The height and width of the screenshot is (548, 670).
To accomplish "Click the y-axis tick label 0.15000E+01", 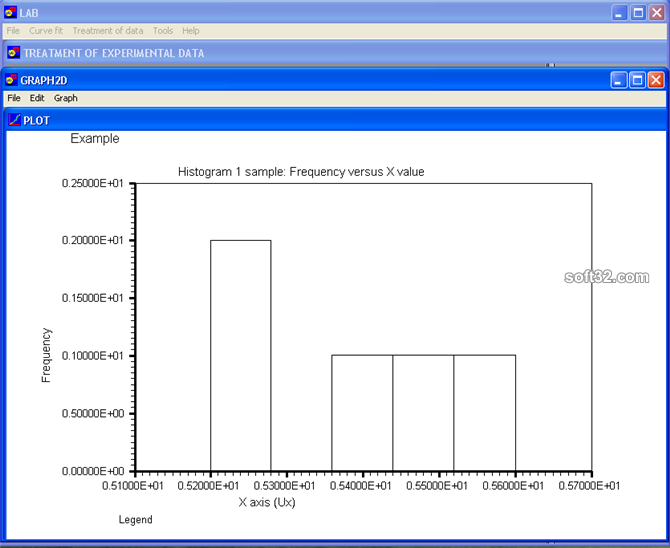I will click(93, 298).
